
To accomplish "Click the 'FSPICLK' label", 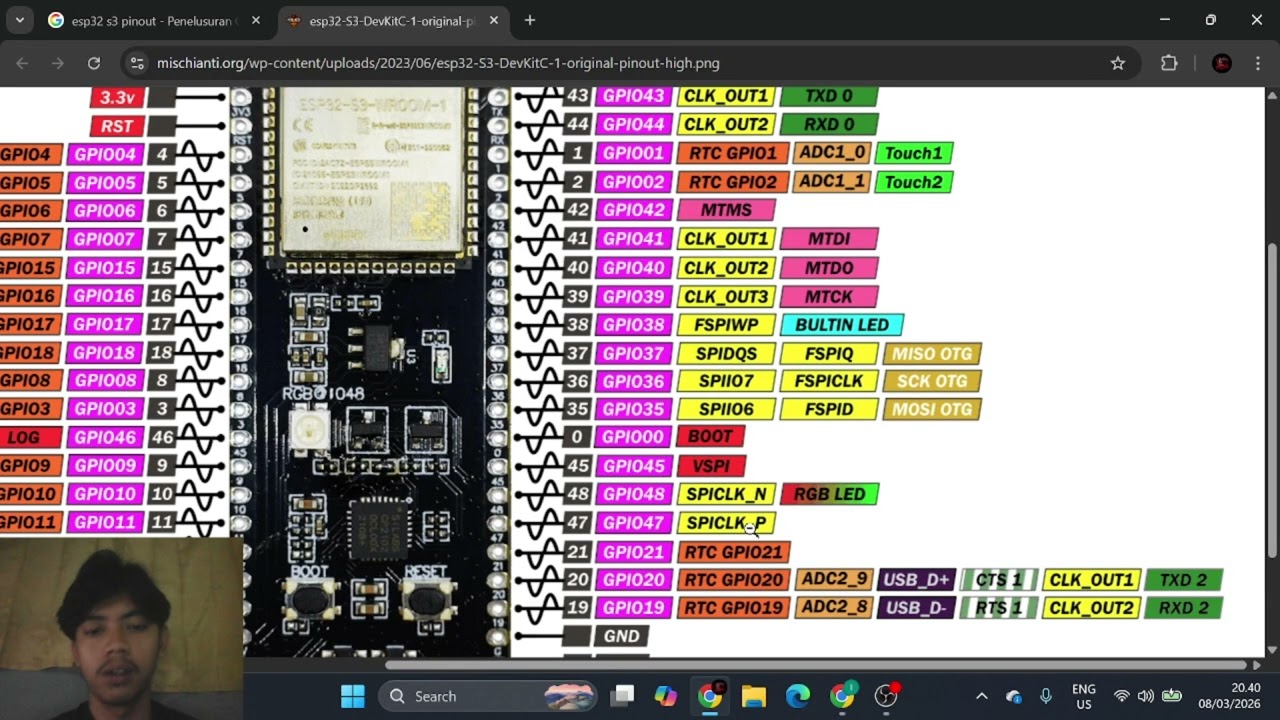I will point(829,381).
